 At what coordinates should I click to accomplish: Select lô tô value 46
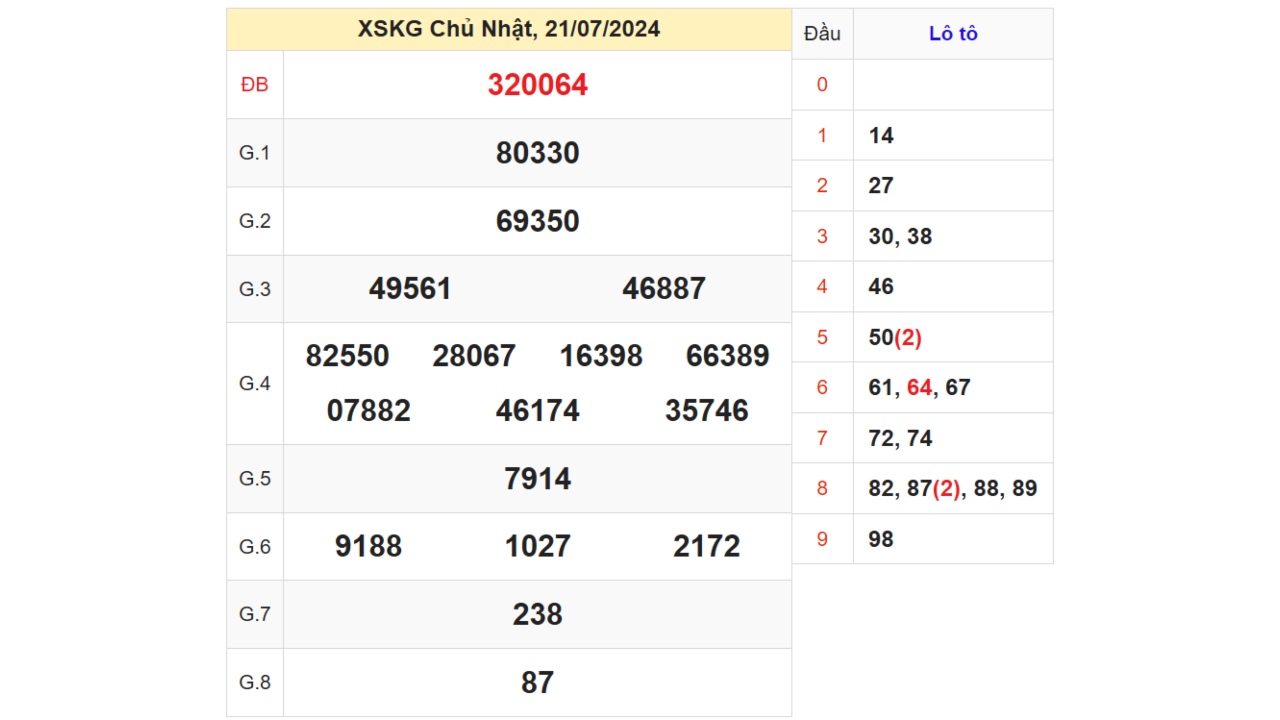click(881, 287)
